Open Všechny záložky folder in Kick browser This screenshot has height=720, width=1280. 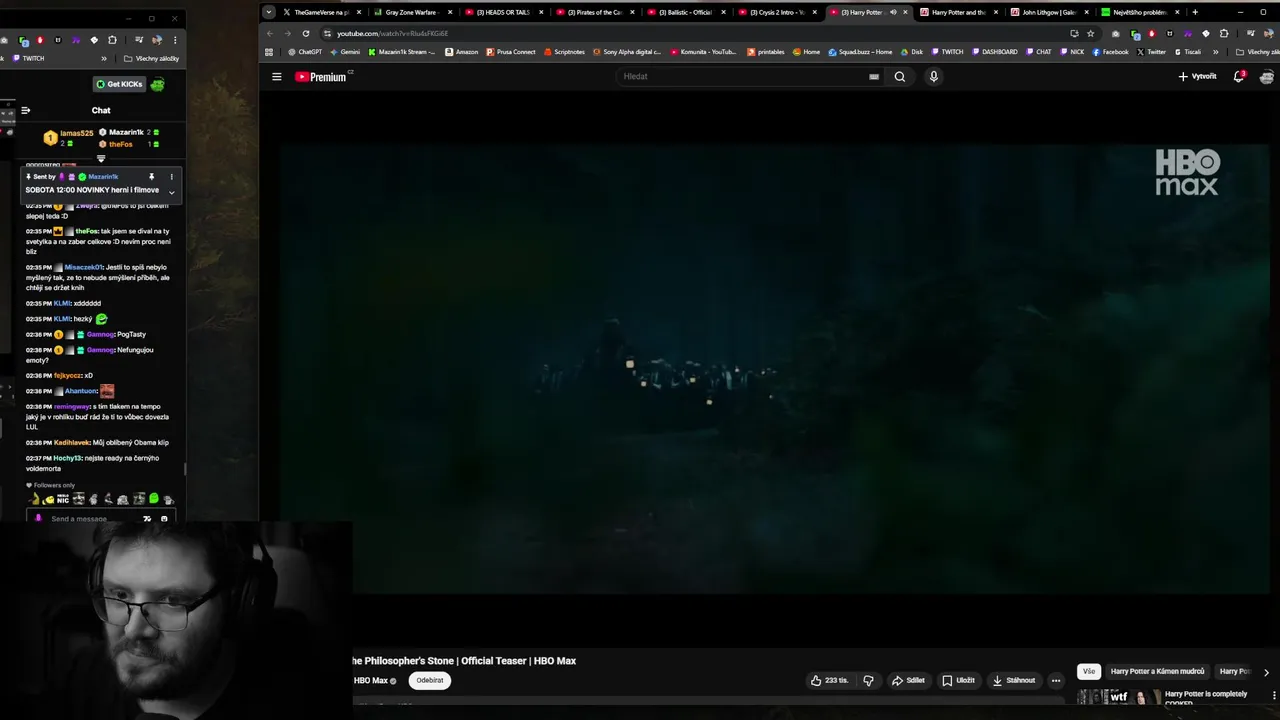pyautogui.click(x=152, y=58)
